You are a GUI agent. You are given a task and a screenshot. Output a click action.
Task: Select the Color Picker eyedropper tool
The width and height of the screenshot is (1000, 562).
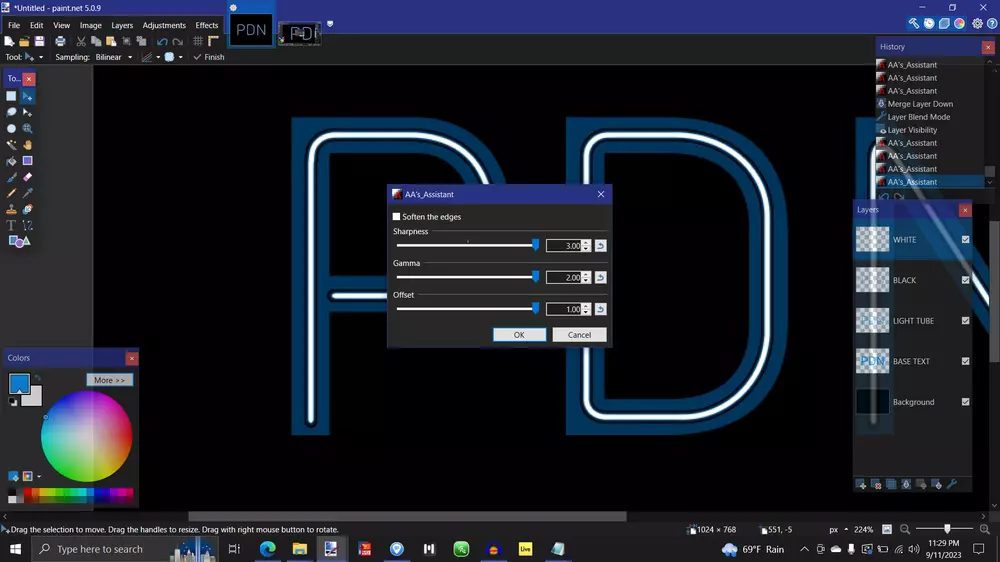(27, 193)
